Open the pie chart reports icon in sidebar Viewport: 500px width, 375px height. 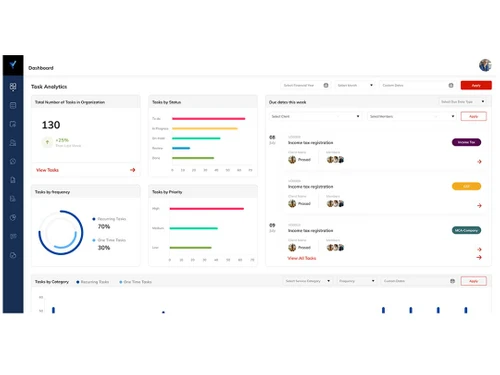[x=13, y=218]
